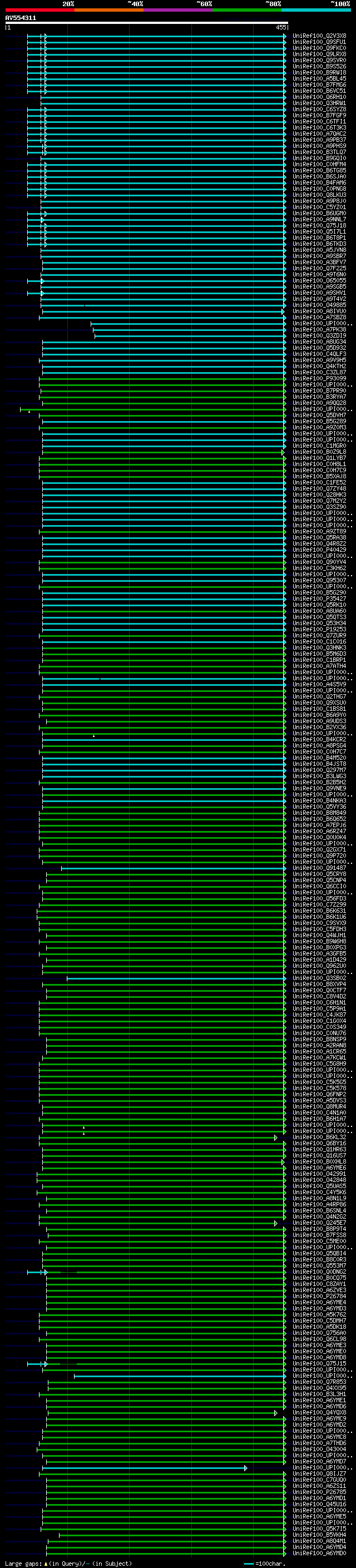Click the UniRef100_A7QAC2 label
The image size is (356, 1568).
[x=319, y=134]
